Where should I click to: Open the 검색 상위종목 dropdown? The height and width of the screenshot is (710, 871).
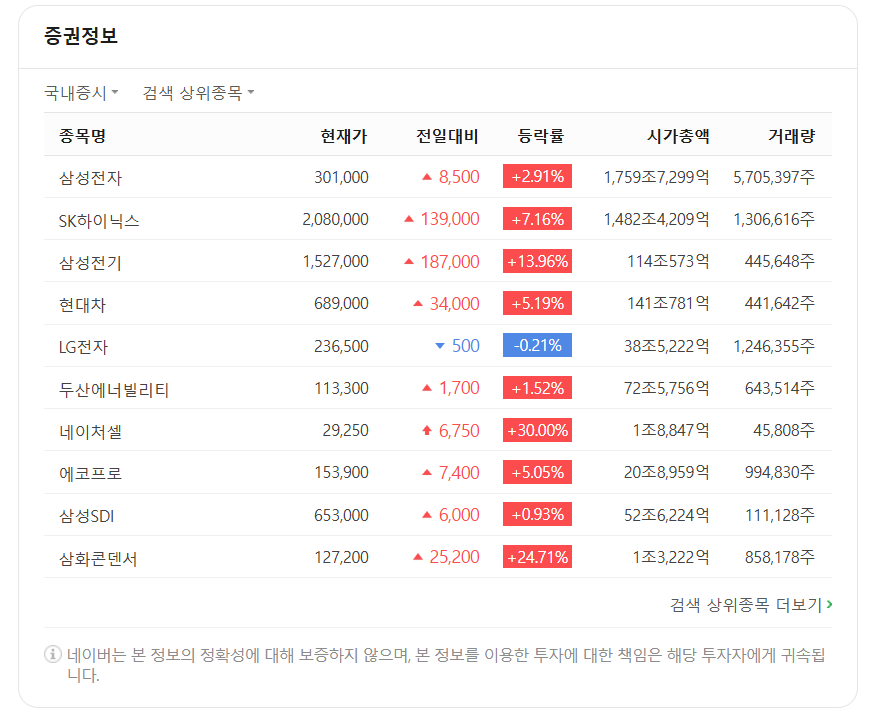(x=198, y=92)
